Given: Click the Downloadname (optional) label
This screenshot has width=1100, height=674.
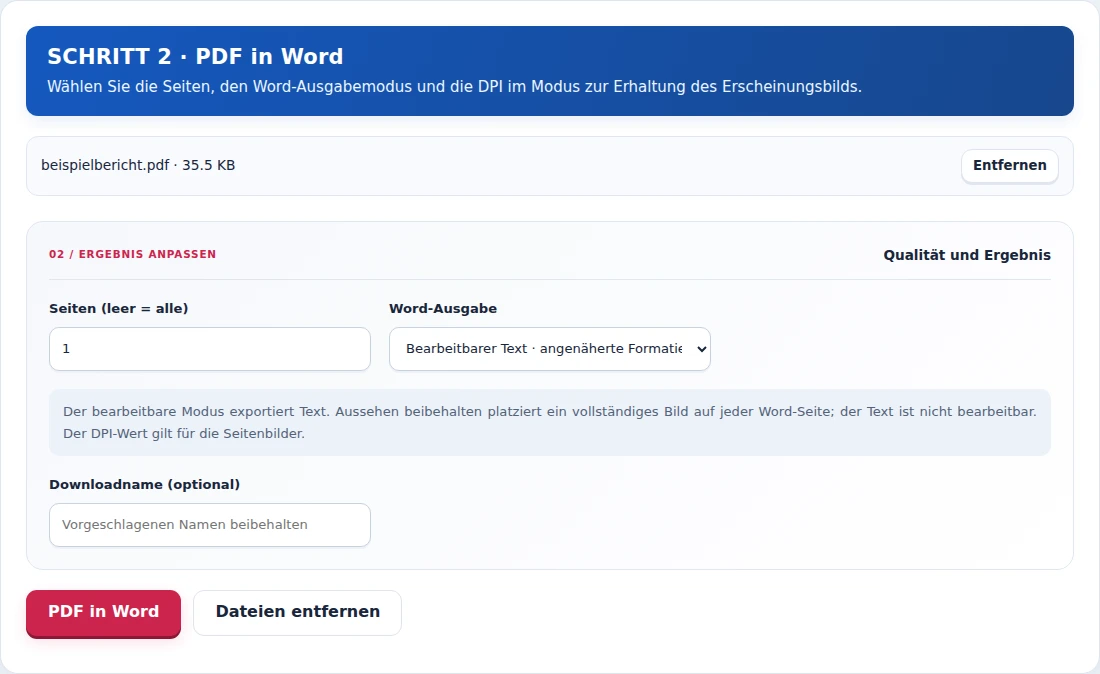Looking at the screenshot, I should pyautogui.click(x=145, y=485).
